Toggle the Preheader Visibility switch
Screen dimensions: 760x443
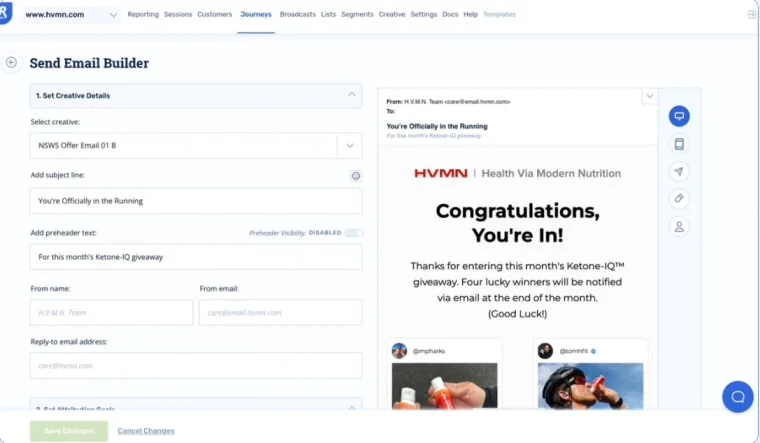(x=353, y=233)
